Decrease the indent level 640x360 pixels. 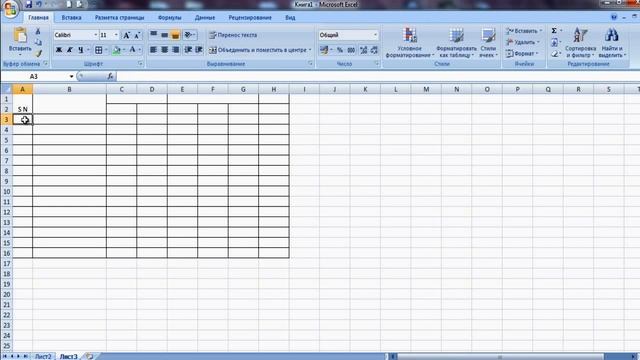tap(188, 50)
